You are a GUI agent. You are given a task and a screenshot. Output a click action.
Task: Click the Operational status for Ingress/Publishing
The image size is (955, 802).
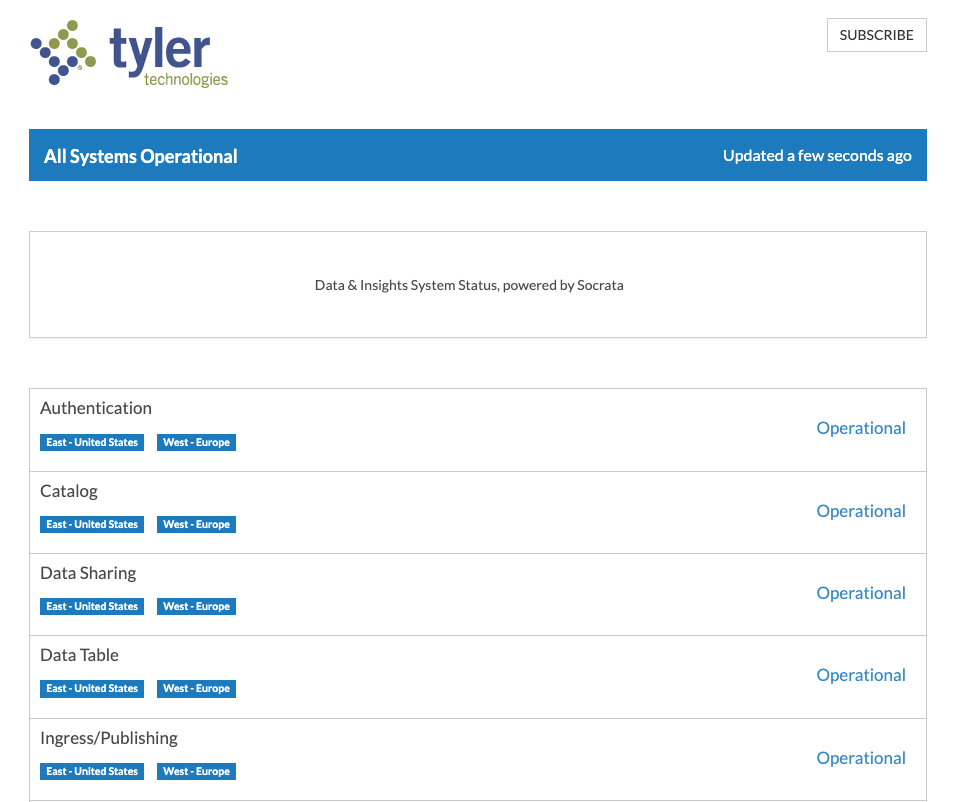tap(861, 758)
